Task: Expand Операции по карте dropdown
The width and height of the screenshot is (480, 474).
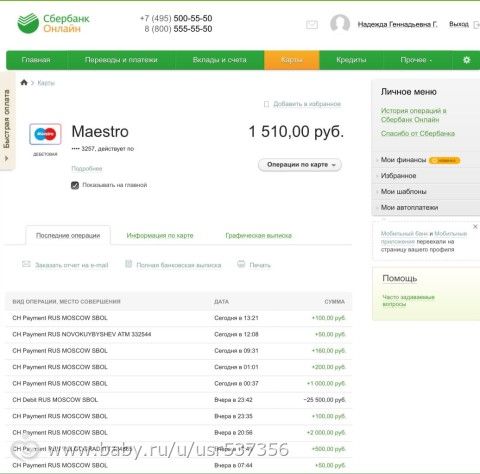Action: pos(300,165)
